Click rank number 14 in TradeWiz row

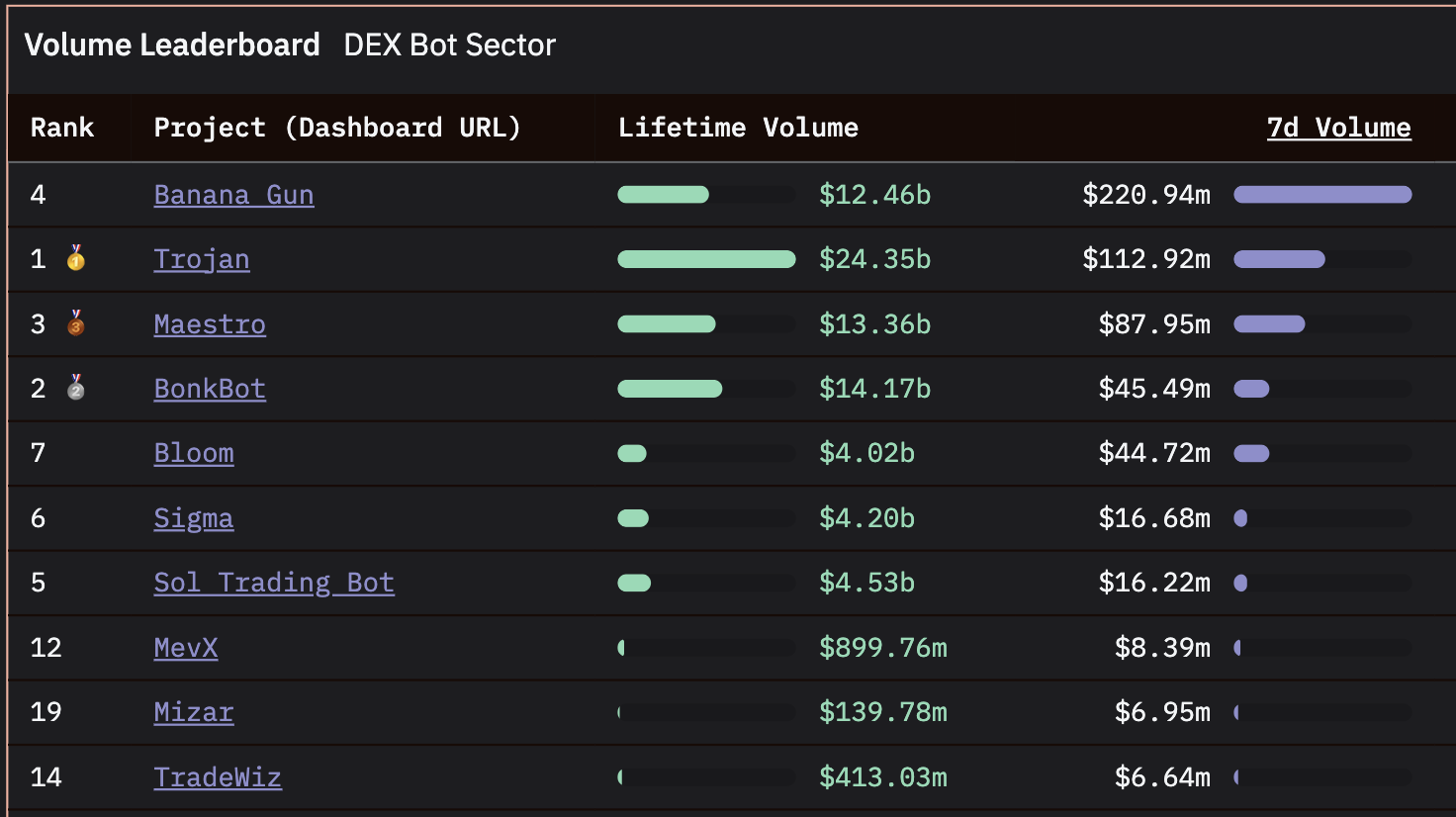[46, 777]
